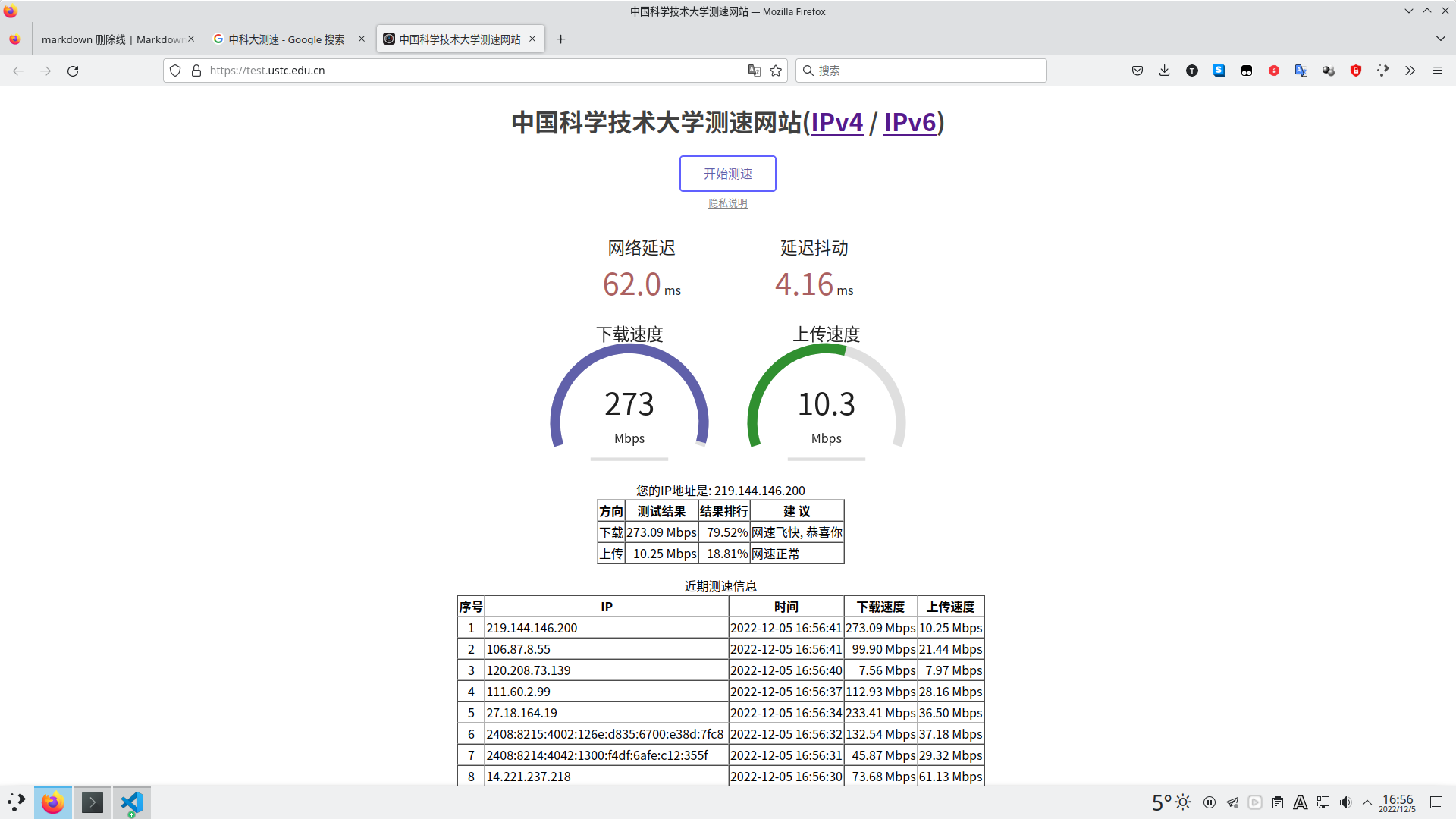The width and height of the screenshot is (1456, 819).
Task: Open Firefox application menu
Action: (1438, 71)
